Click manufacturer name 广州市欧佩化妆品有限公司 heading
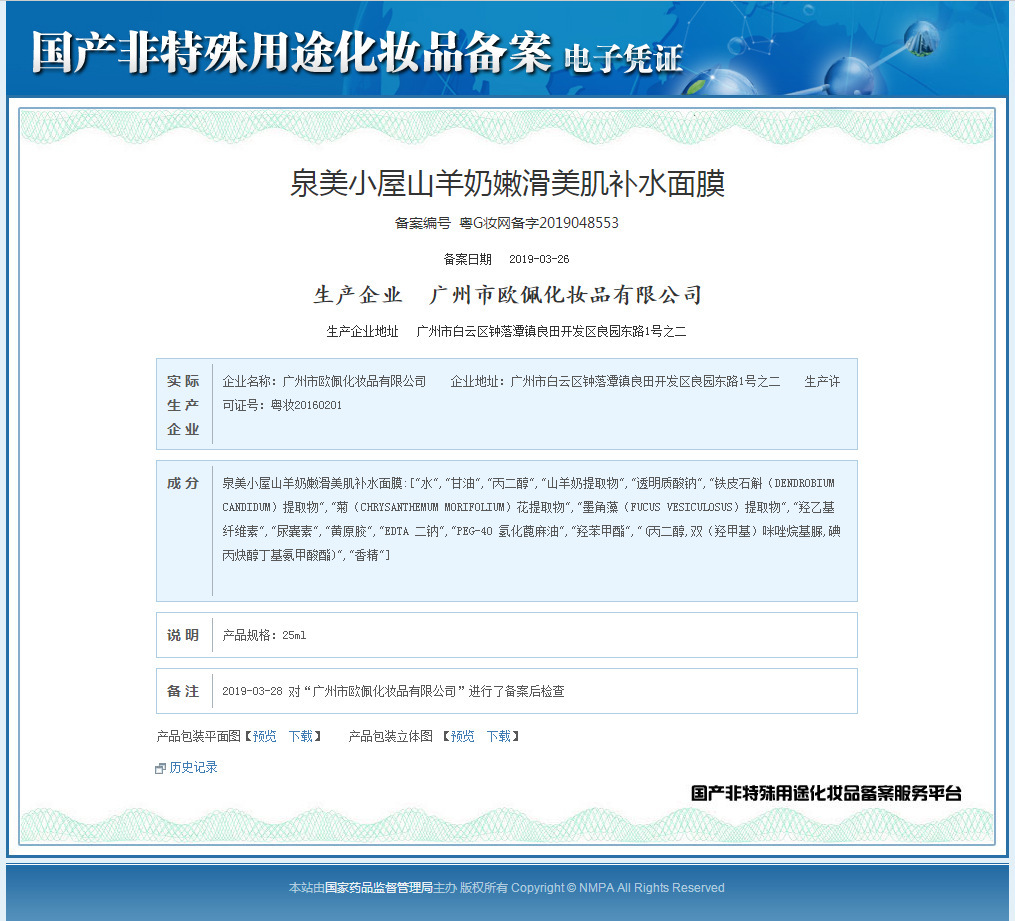 pyautogui.click(x=565, y=295)
